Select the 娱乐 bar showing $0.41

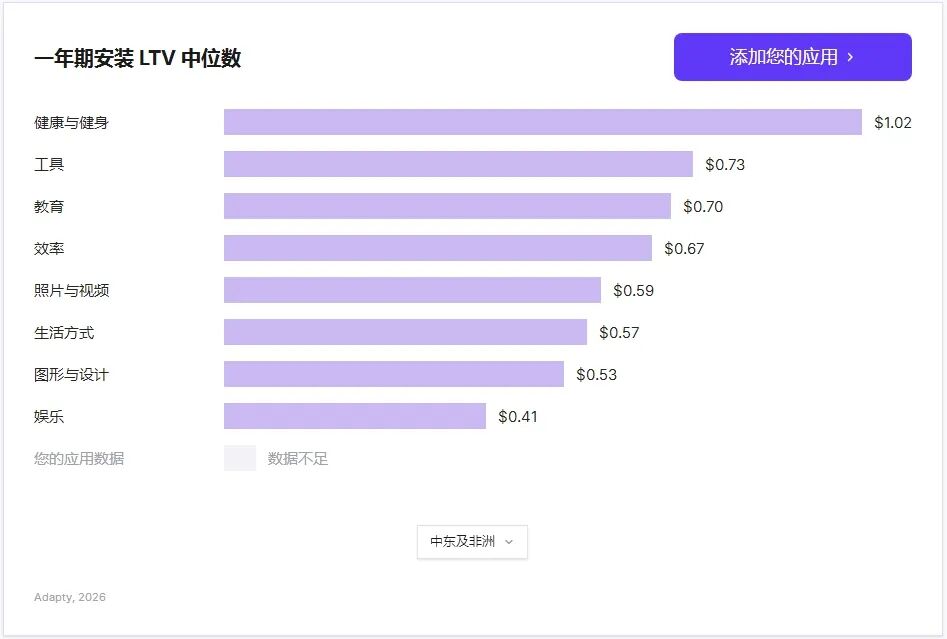point(355,415)
